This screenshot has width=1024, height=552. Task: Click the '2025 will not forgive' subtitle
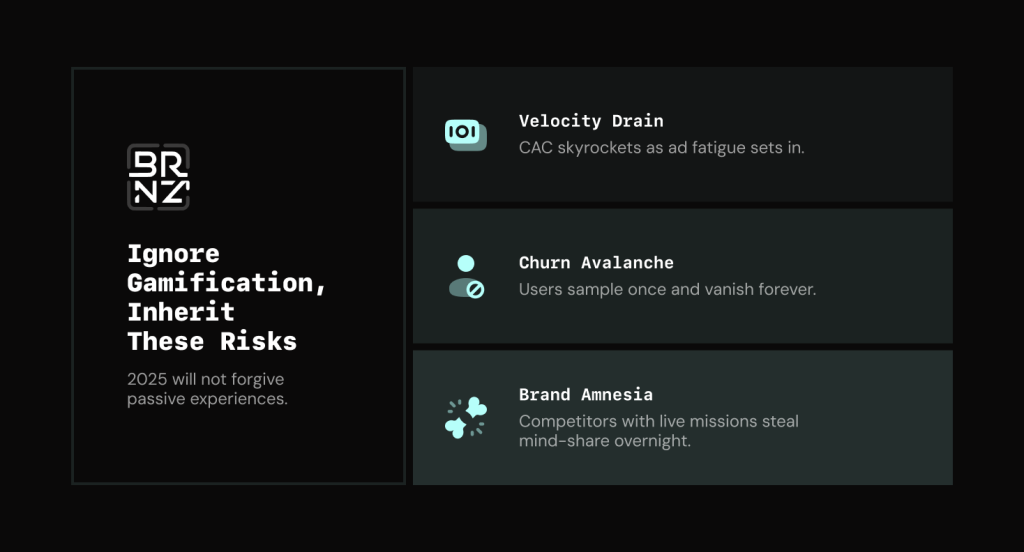(x=206, y=379)
